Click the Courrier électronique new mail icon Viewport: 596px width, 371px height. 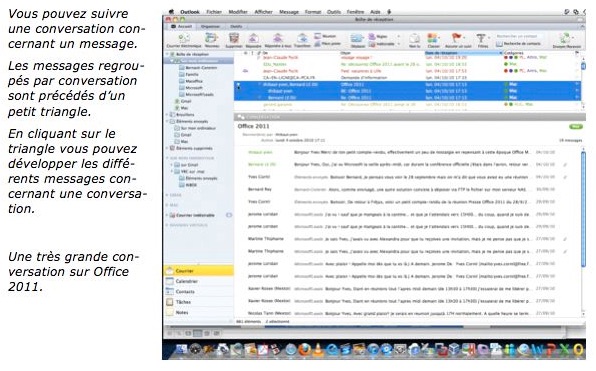184,38
